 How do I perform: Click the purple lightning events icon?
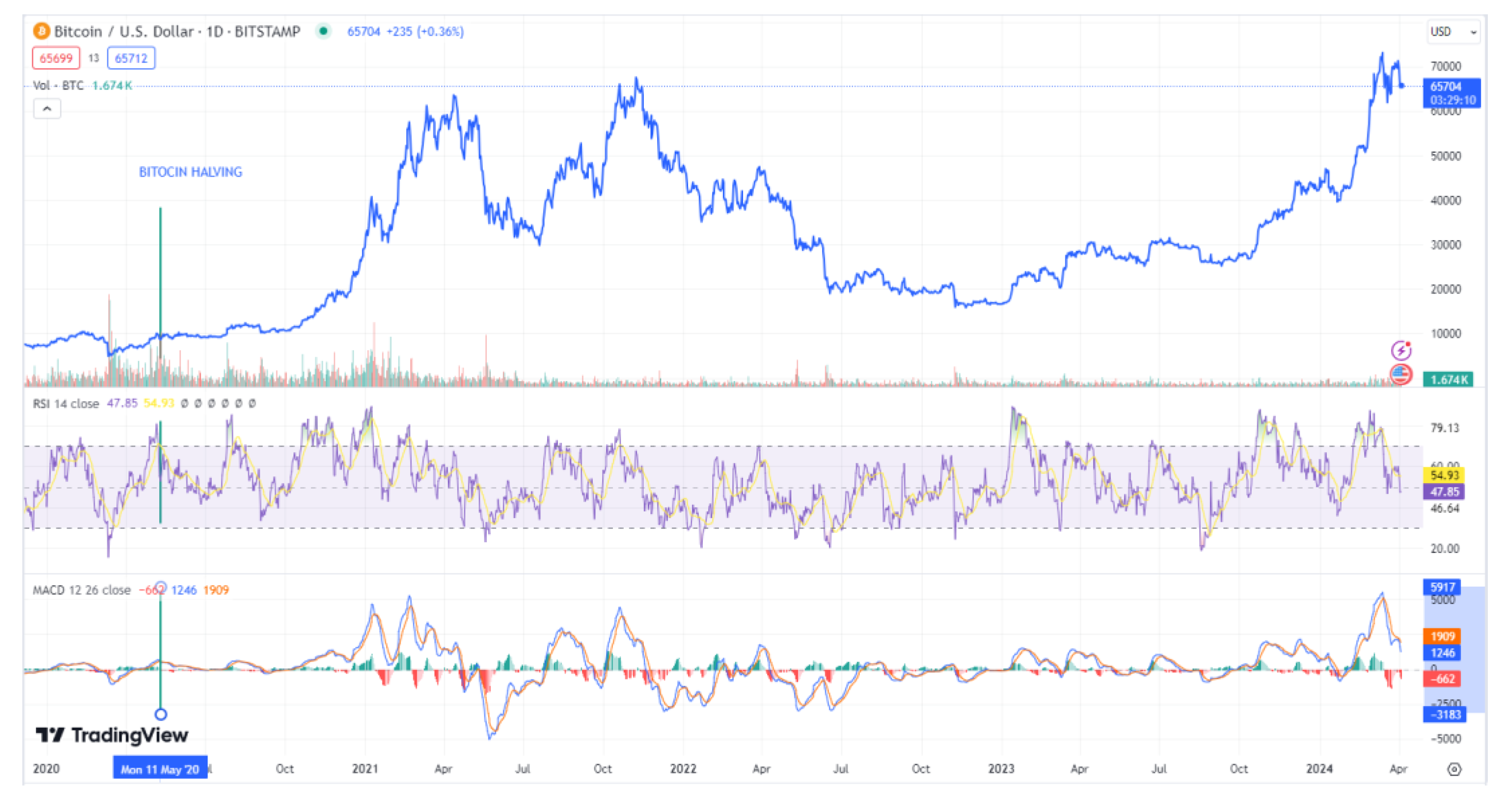[1401, 351]
